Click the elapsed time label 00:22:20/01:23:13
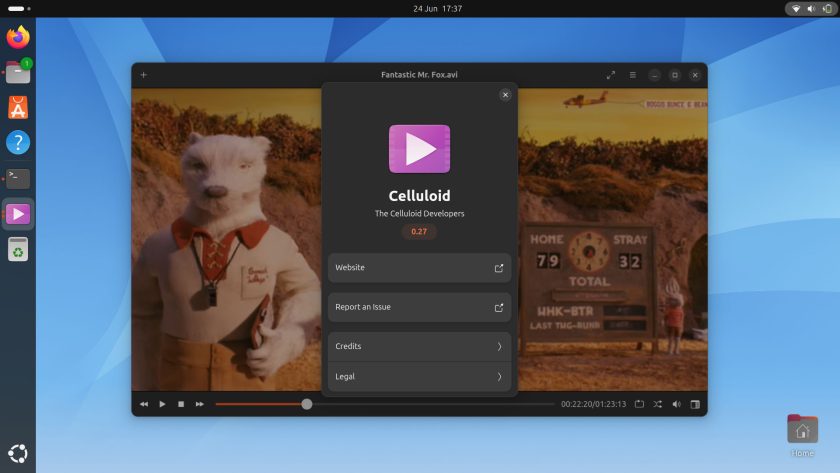This screenshot has height=473, width=840. tap(594, 404)
